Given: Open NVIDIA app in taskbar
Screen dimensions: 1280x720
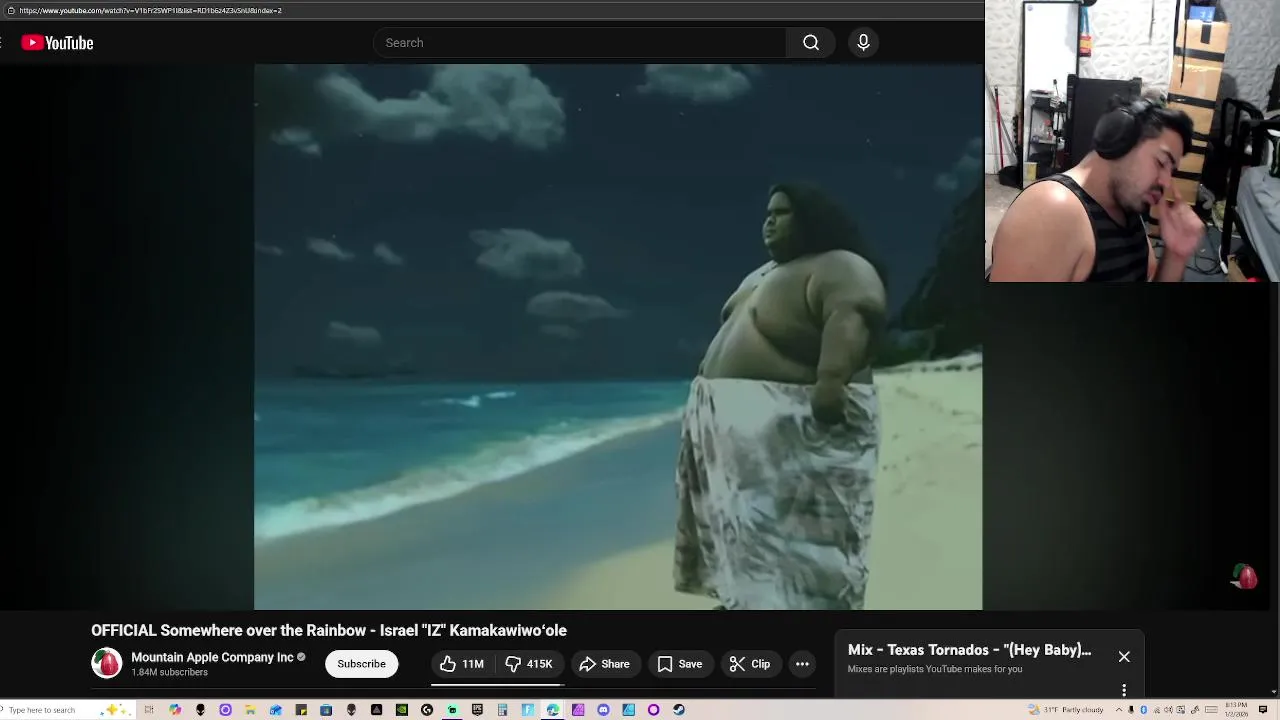Looking at the screenshot, I should point(401,710).
